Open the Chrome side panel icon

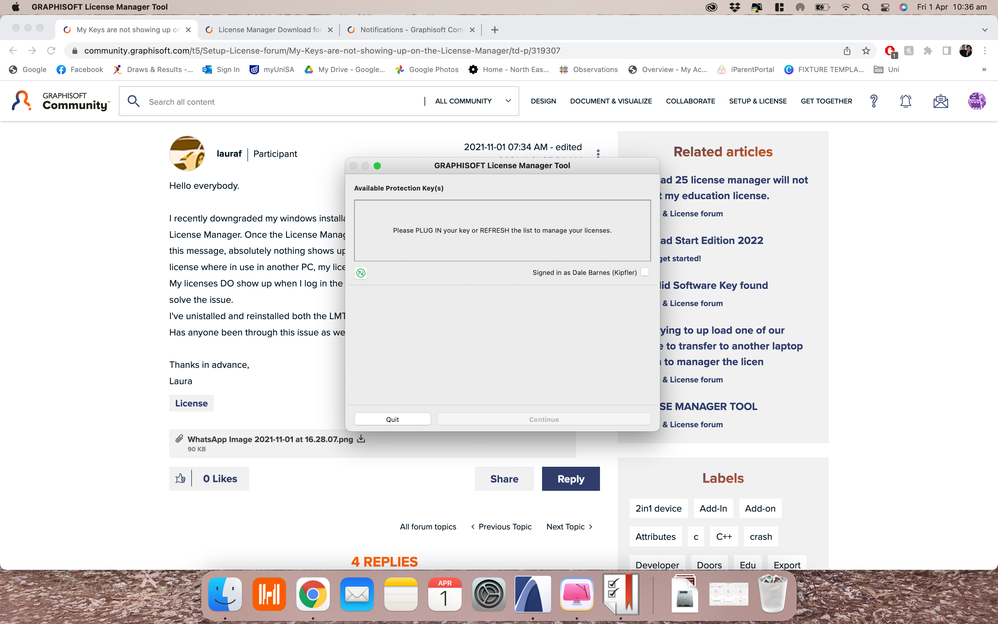pos(946,51)
